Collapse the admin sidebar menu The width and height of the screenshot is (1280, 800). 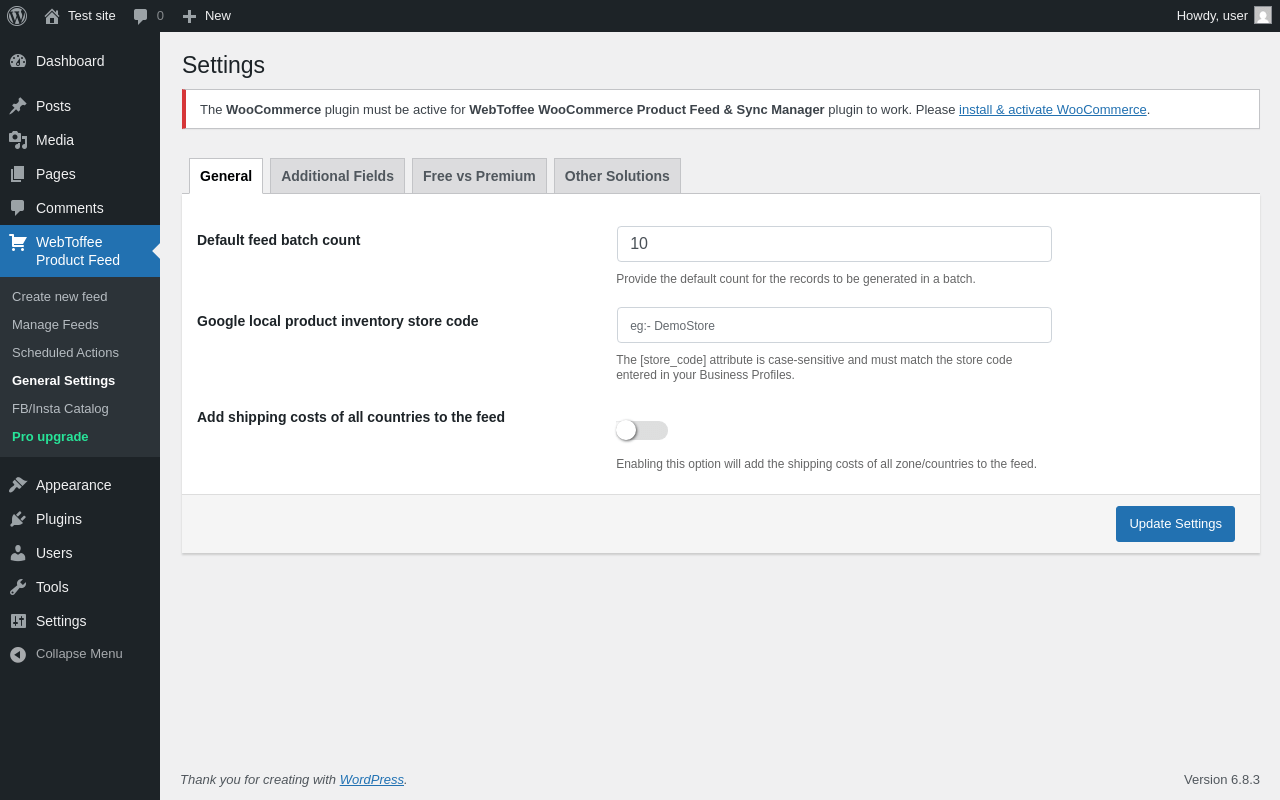point(66,654)
